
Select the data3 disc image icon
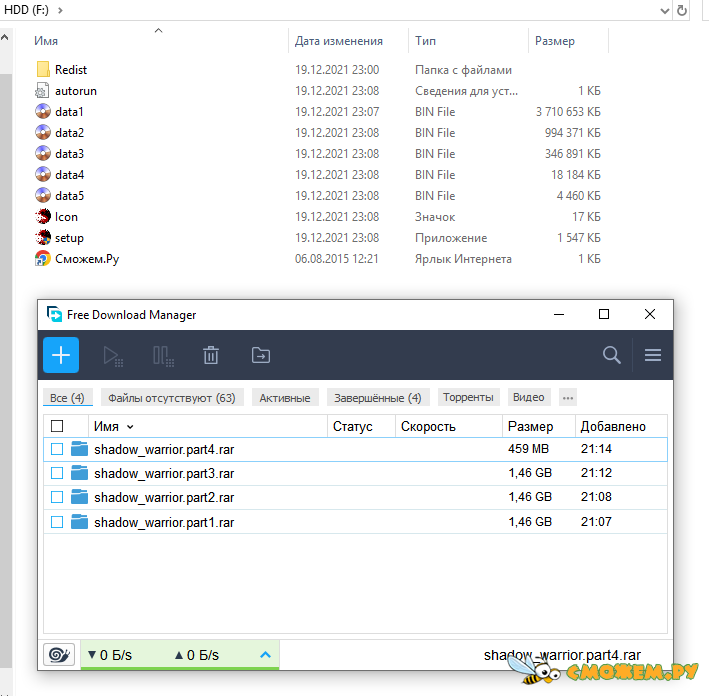point(43,153)
